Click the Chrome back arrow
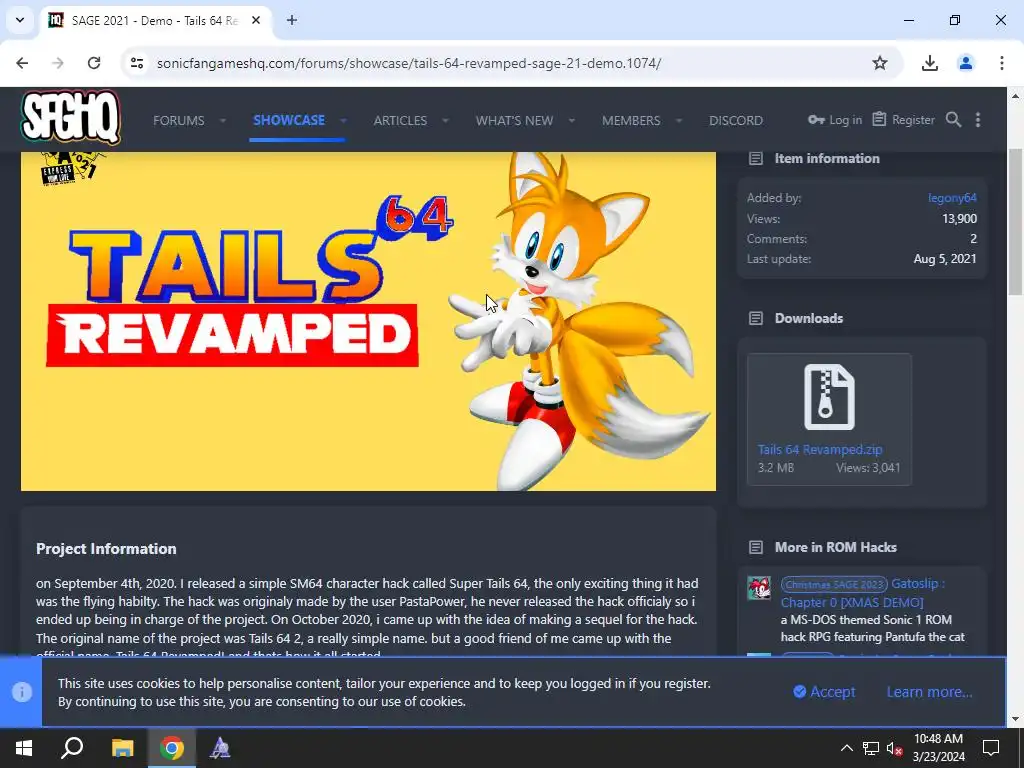 22,63
